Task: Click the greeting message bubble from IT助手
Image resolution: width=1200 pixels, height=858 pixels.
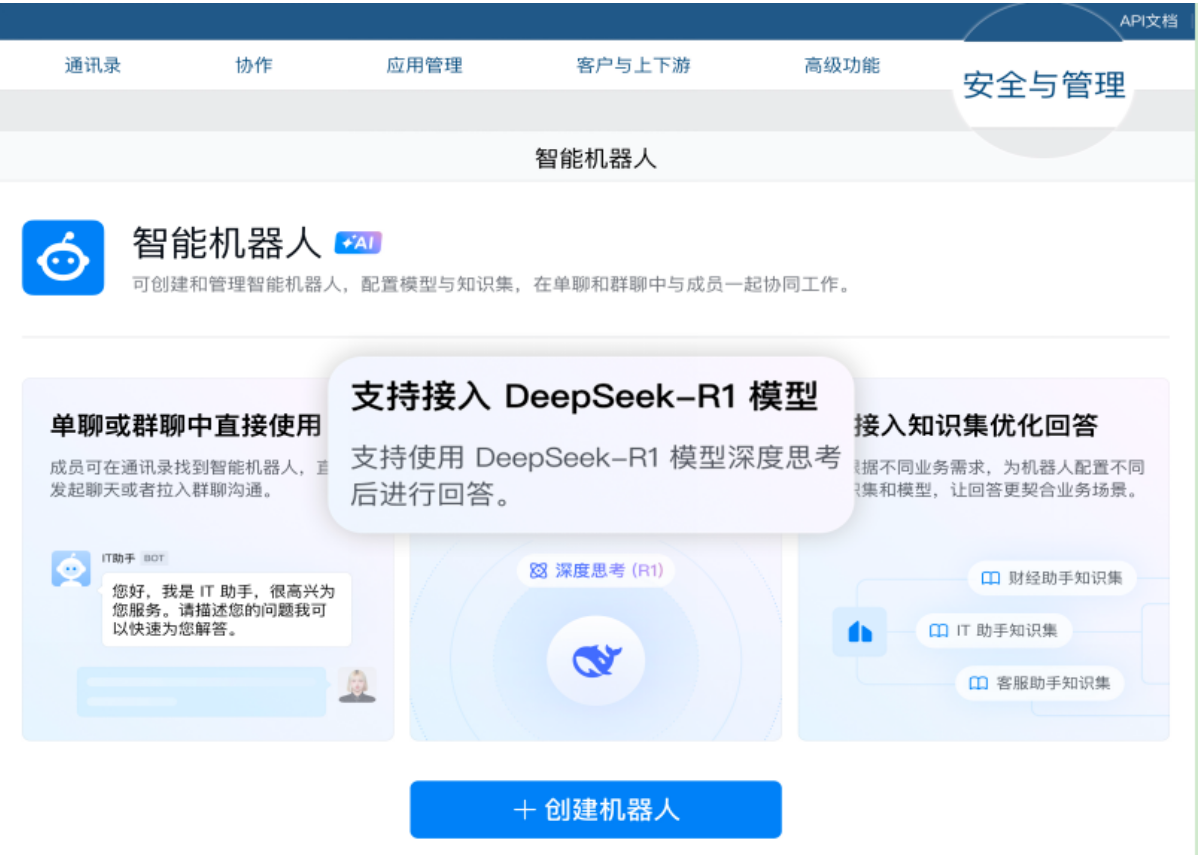Action: (225, 608)
